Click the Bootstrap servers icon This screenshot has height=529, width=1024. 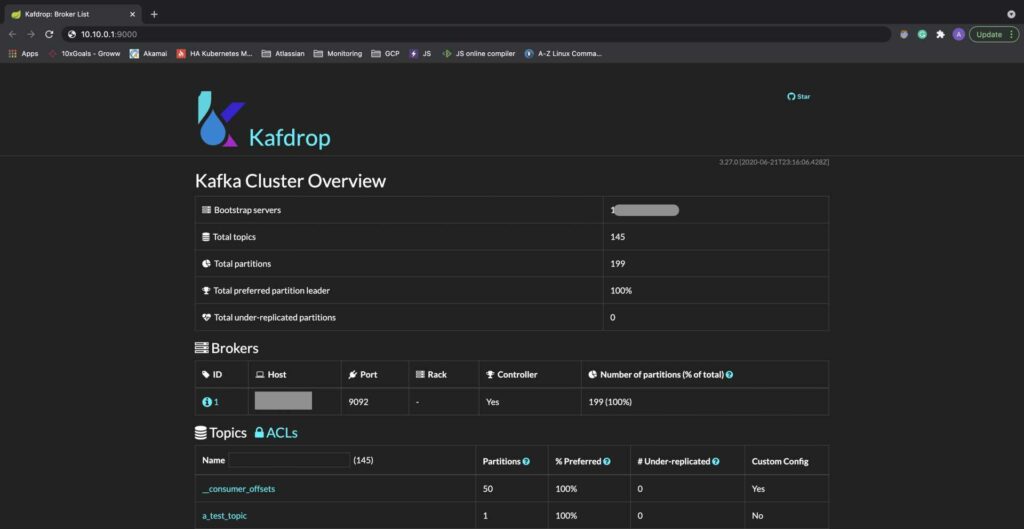point(206,210)
